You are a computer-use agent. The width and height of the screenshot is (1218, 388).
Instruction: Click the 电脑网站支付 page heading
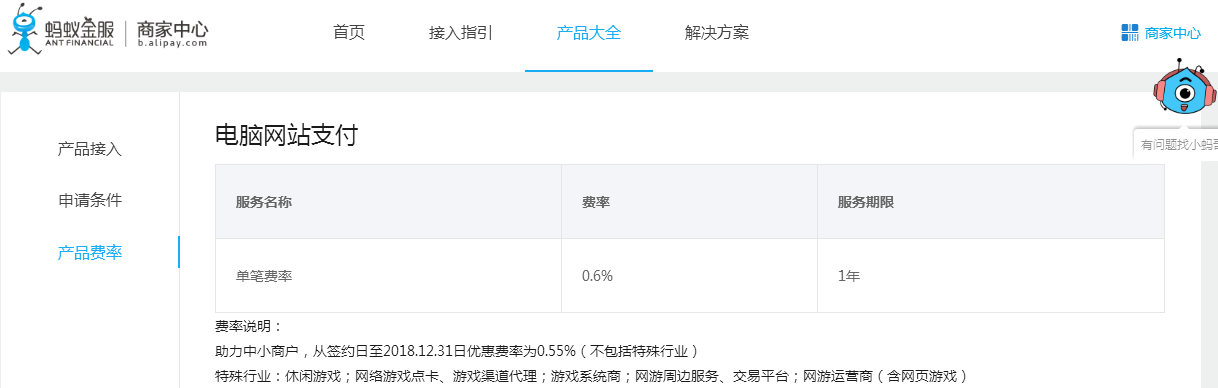point(286,136)
